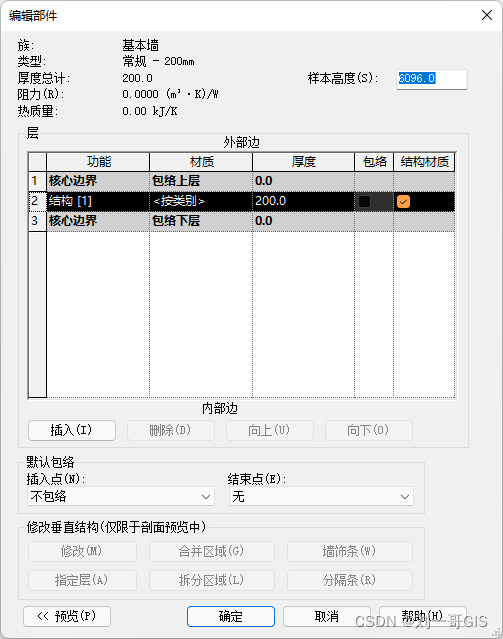Image resolution: width=503 pixels, height=639 pixels.
Task: Select row number 2 header
Action: [x=37, y=201]
